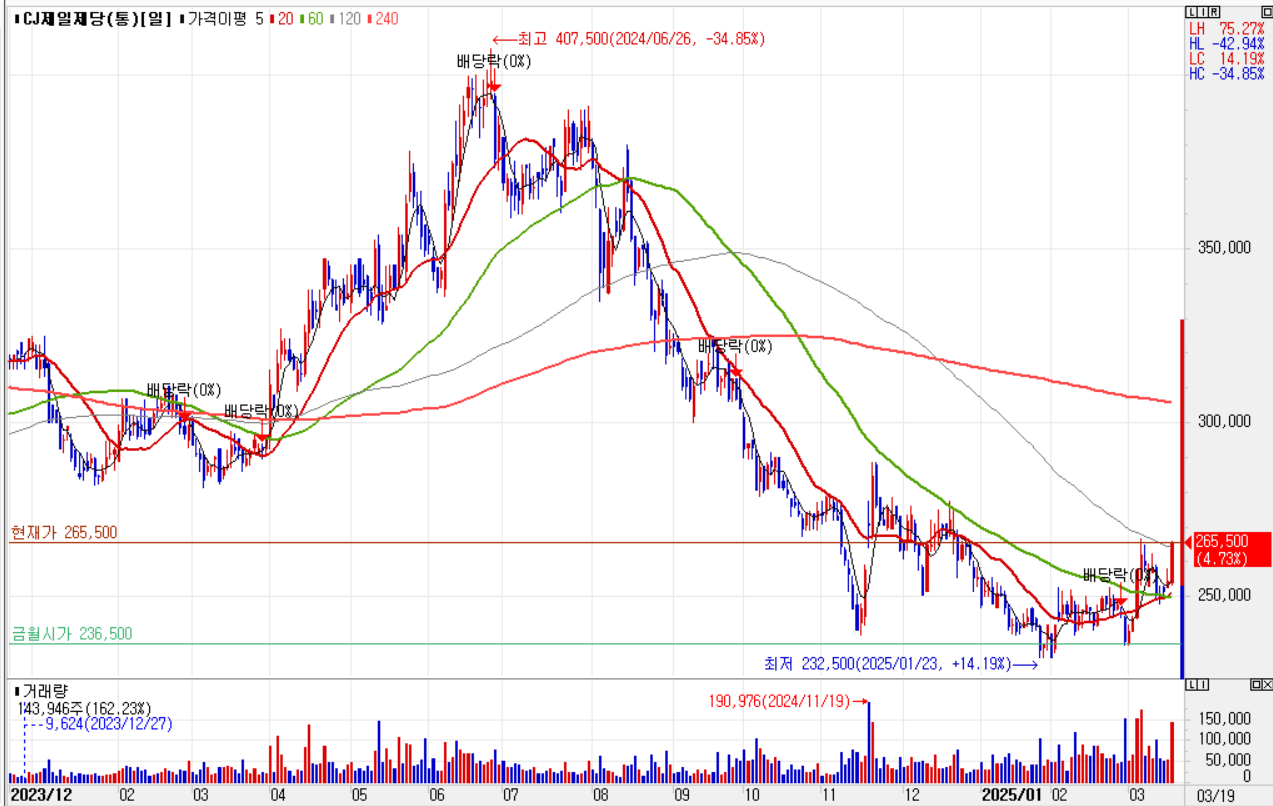Click the 120-day moving average legend
Viewport: 1273px width, 806px height.
pyautogui.click(x=347, y=19)
